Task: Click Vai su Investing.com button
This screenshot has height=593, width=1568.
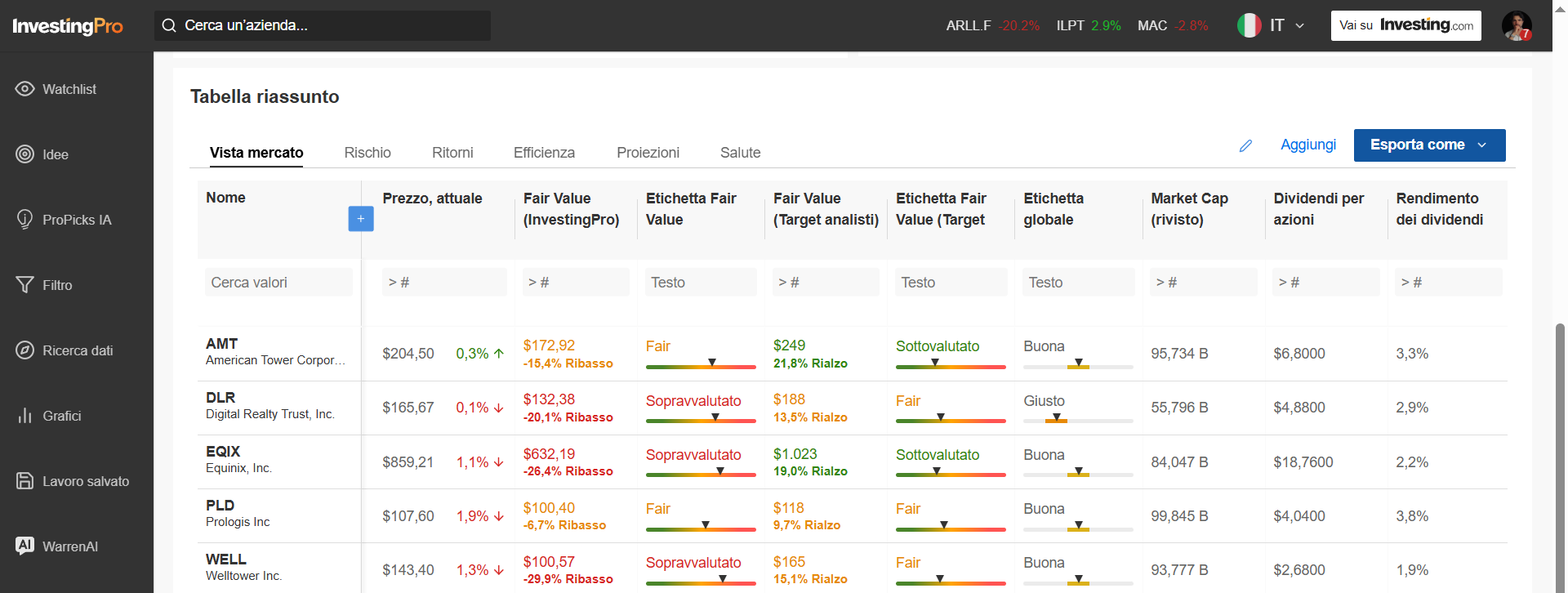Action: click(1405, 25)
